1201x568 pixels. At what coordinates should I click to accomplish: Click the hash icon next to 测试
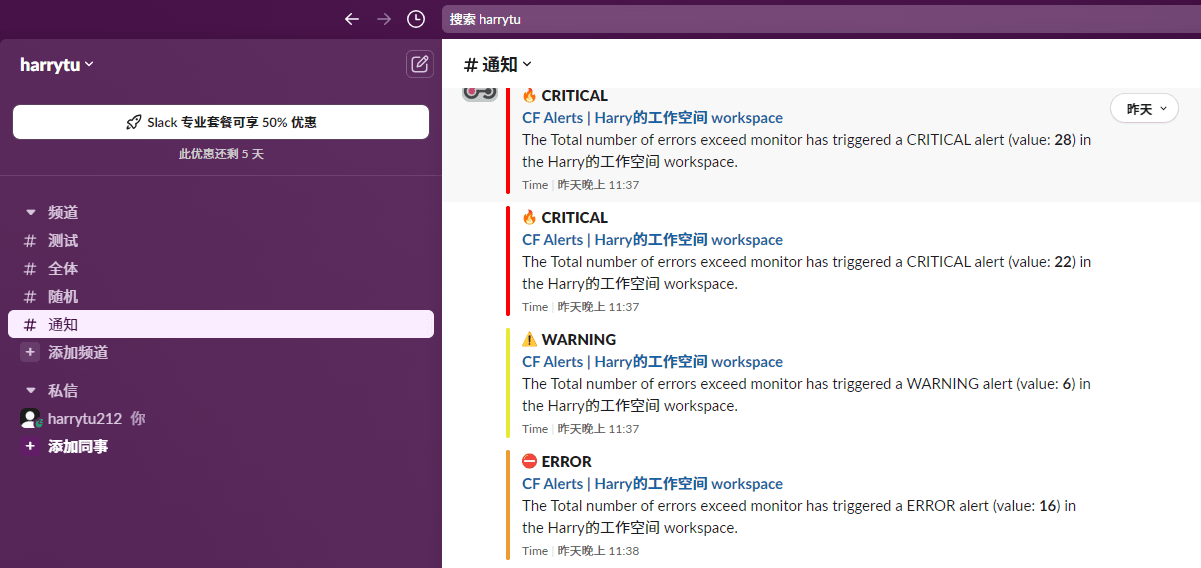click(x=30, y=241)
